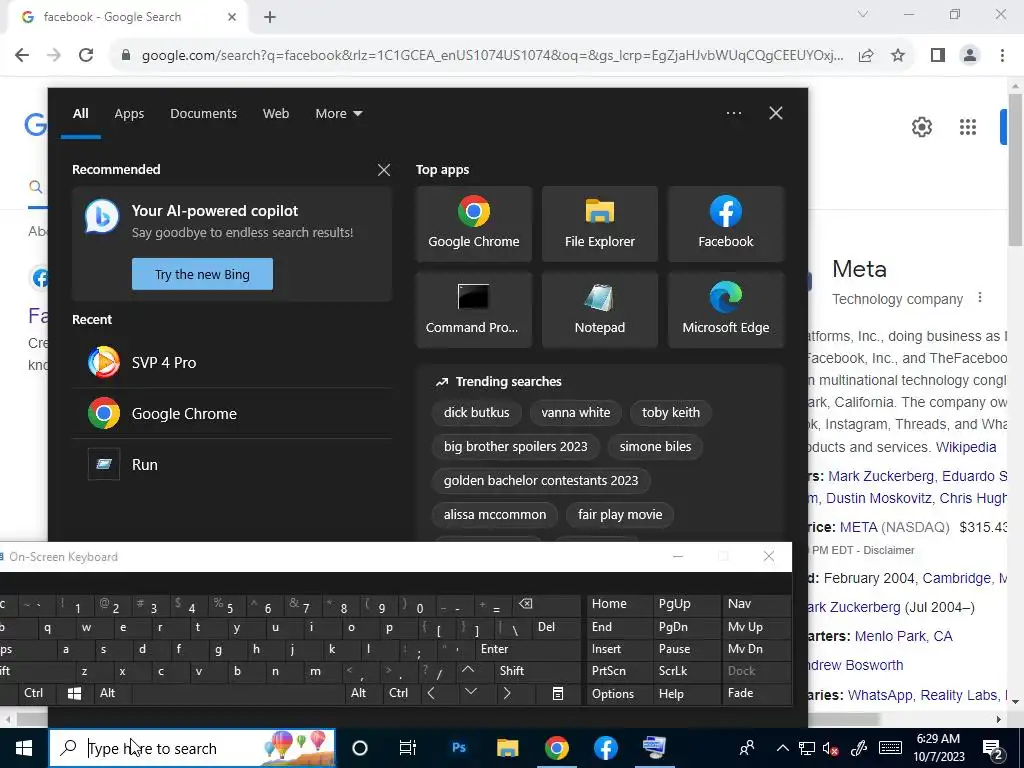Image resolution: width=1024 pixels, height=768 pixels.
Task: Search trending topic toby keith
Action: pos(671,413)
